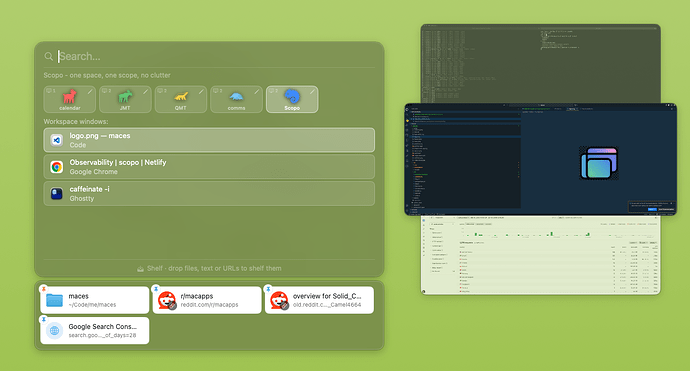The image size is (690, 371).
Task: Open the r/macapps shelf item
Action: [x=207, y=300]
